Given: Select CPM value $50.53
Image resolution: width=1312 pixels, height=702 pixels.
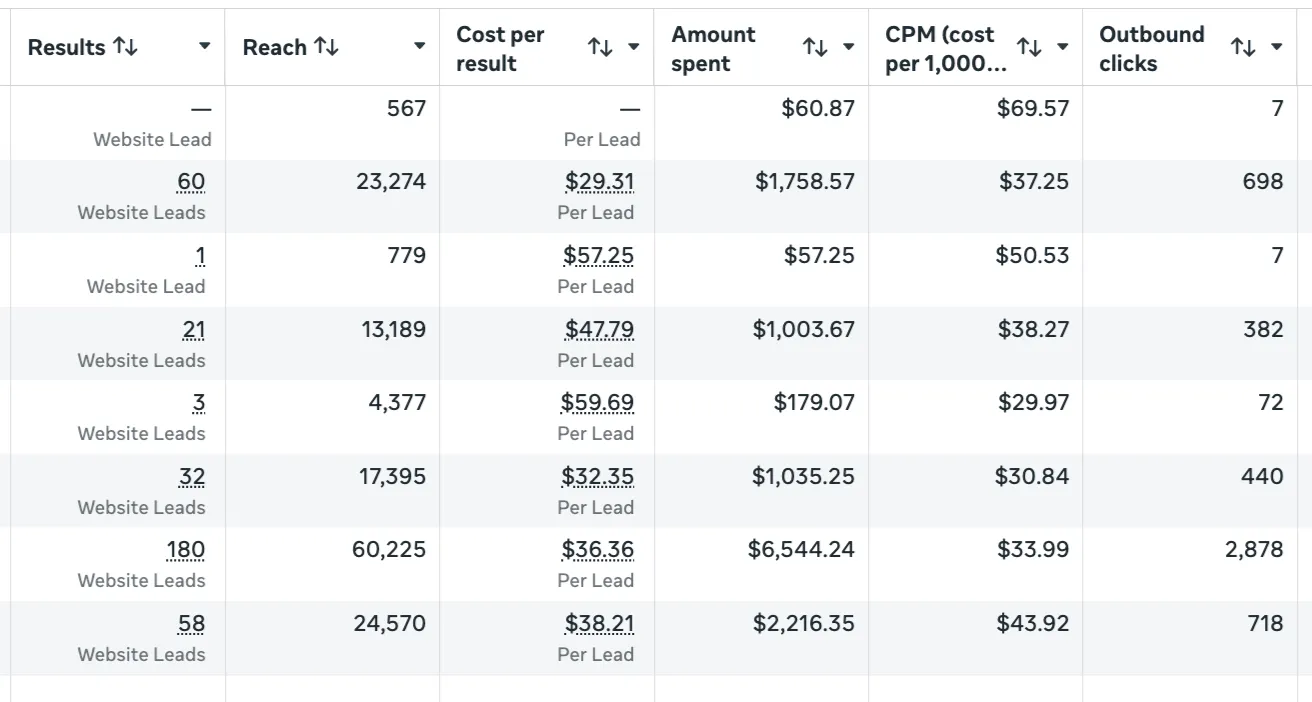Looking at the screenshot, I should click(x=1032, y=256).
